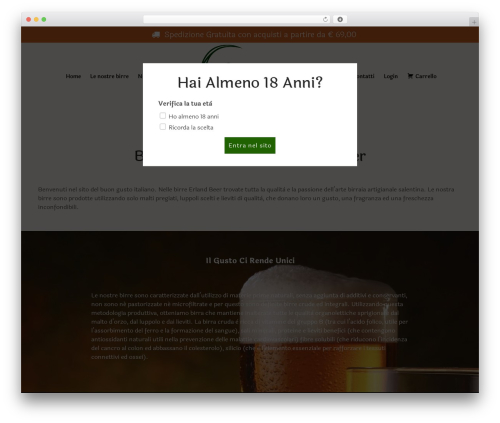This screenshot has width=500, height=423.
Task: Check the 'Ho almeno 18 anni' checkbox
Action: click(163, 116)
